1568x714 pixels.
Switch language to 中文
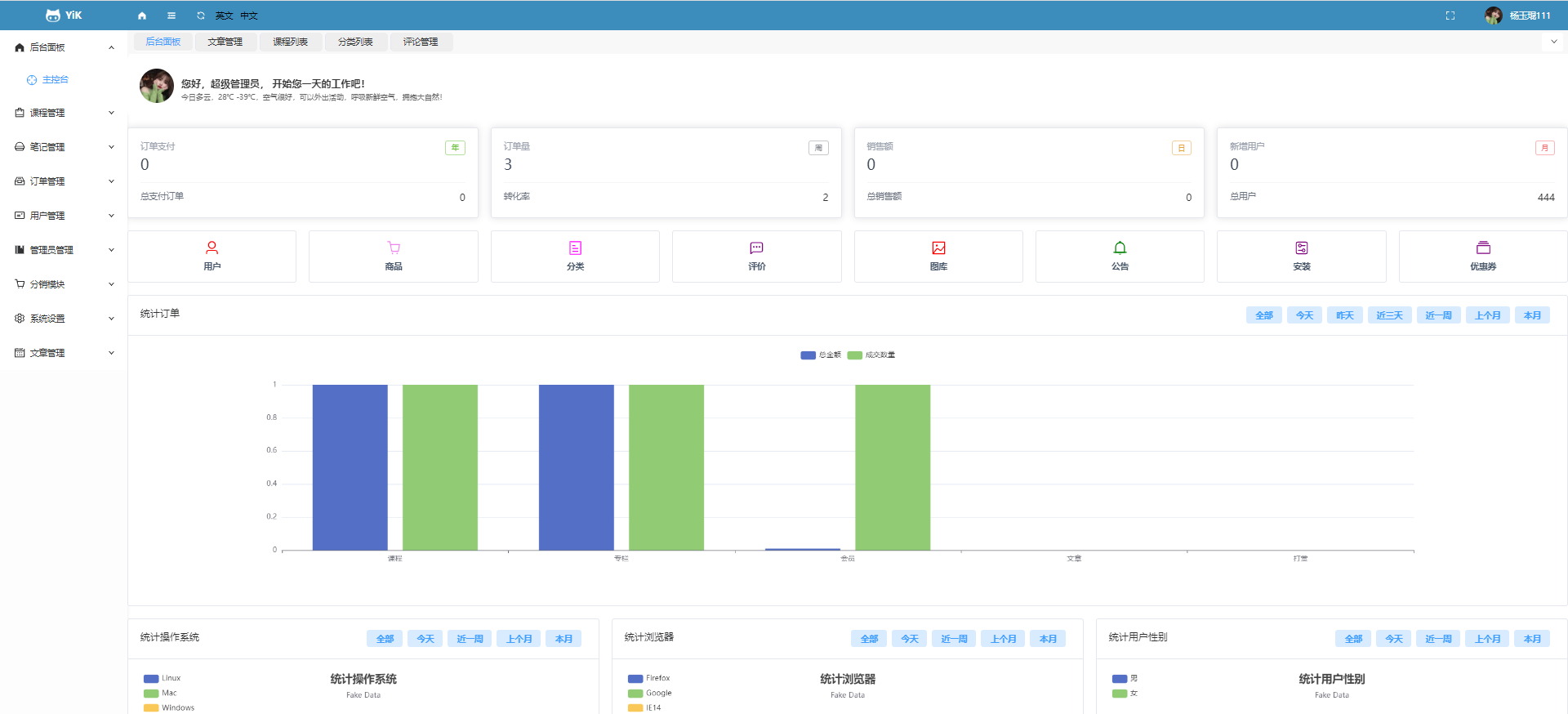249,16
